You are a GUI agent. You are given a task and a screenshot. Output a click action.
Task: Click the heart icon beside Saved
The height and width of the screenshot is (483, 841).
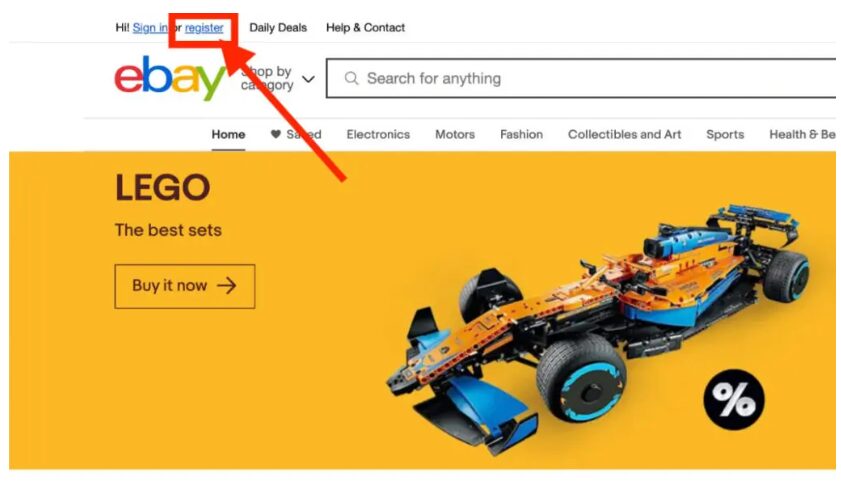pyautogui.click(x=276, y=134)
